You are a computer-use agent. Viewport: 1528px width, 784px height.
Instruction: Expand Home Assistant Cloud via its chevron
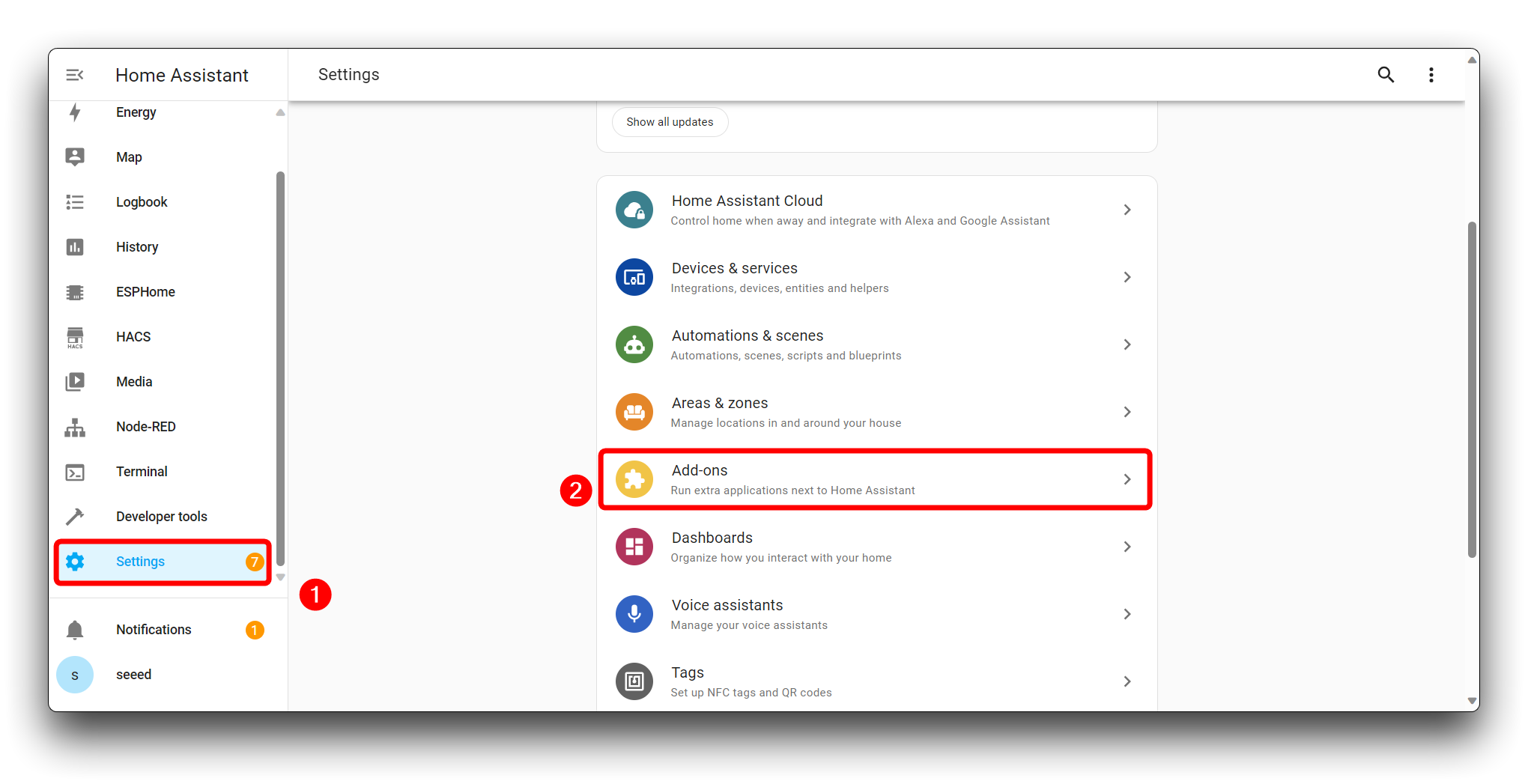tap(1127, 210)
